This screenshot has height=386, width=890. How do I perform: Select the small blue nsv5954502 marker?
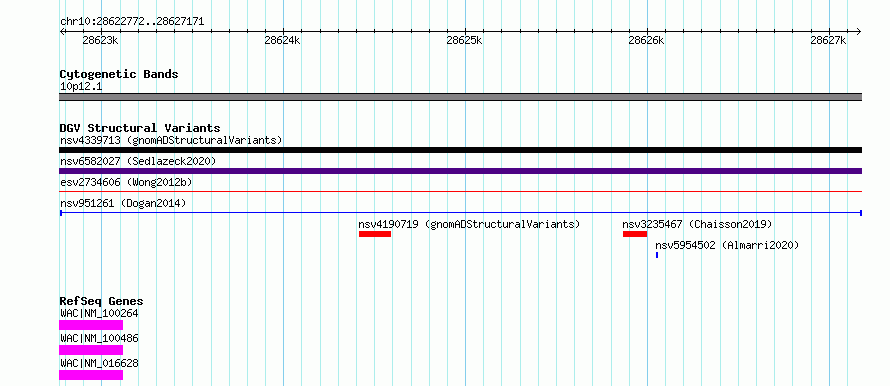(657, 255)
